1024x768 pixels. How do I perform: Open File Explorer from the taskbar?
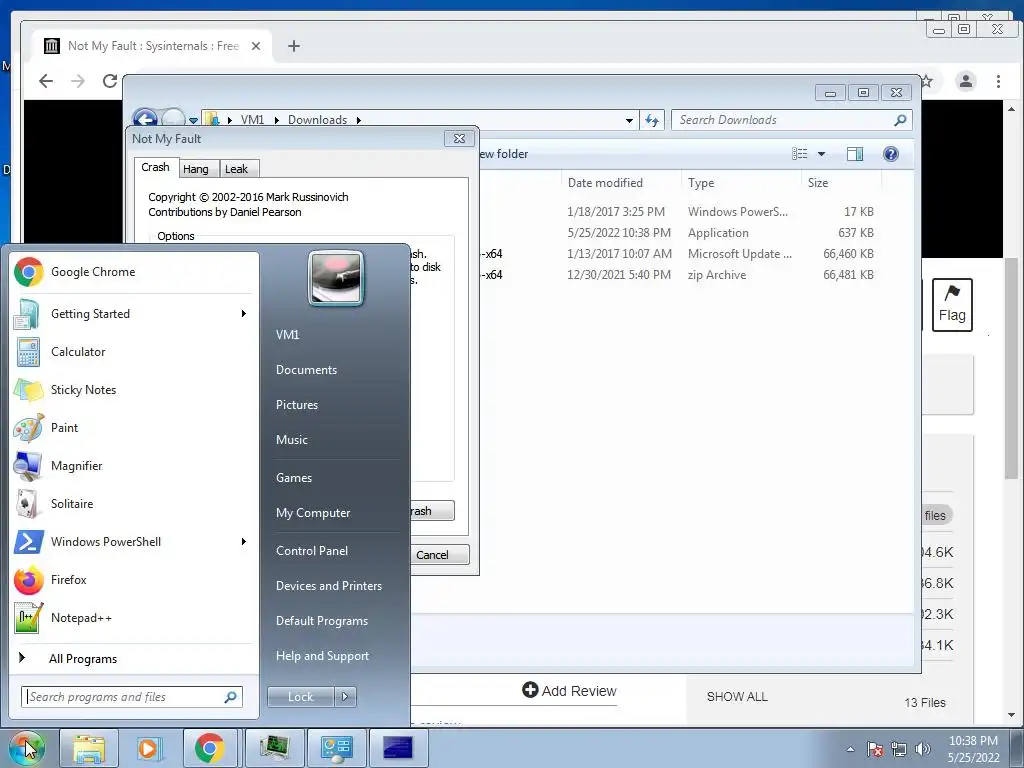tap(89, 748)
